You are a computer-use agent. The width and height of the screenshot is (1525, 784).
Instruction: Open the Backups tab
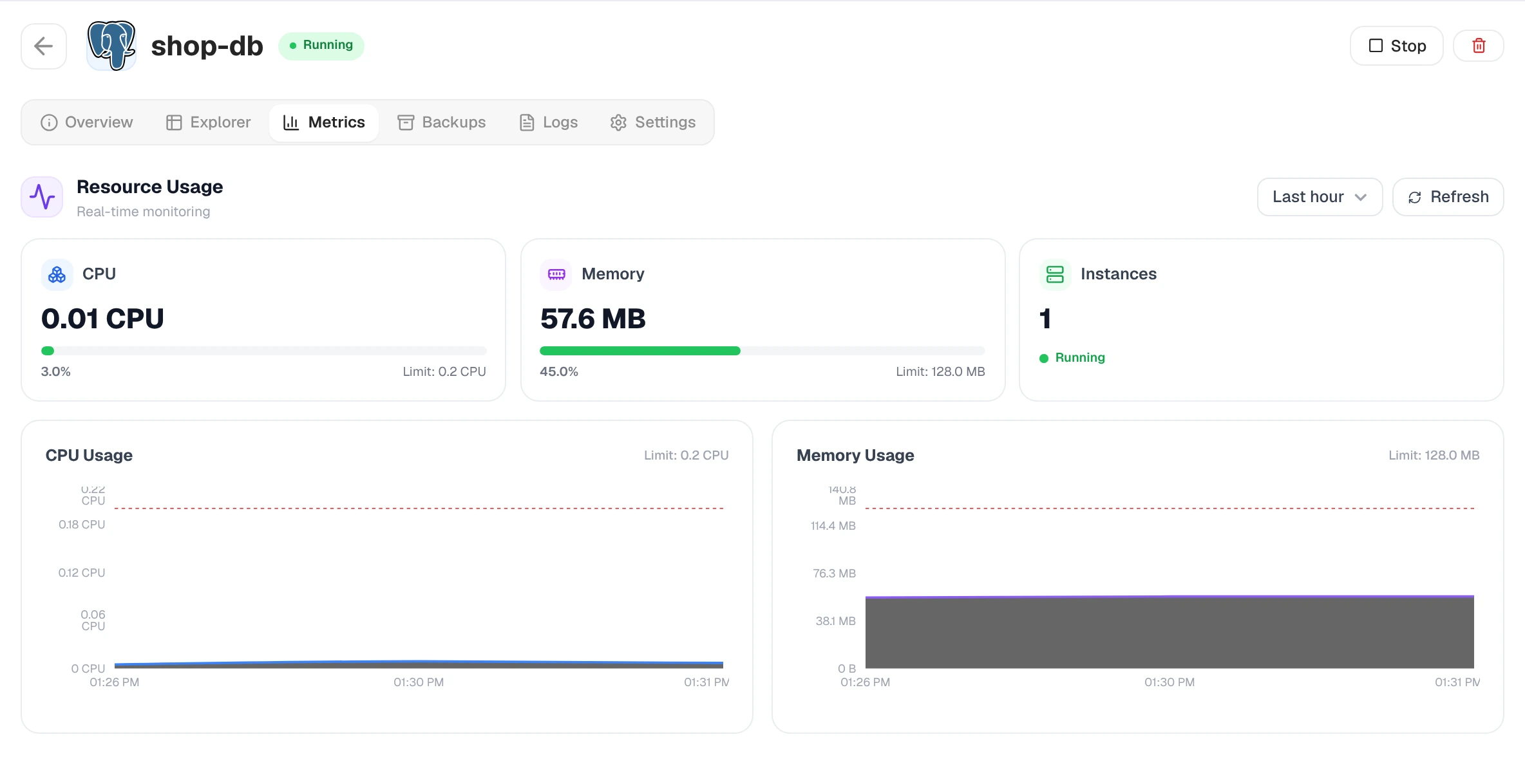tap(442, 122)
